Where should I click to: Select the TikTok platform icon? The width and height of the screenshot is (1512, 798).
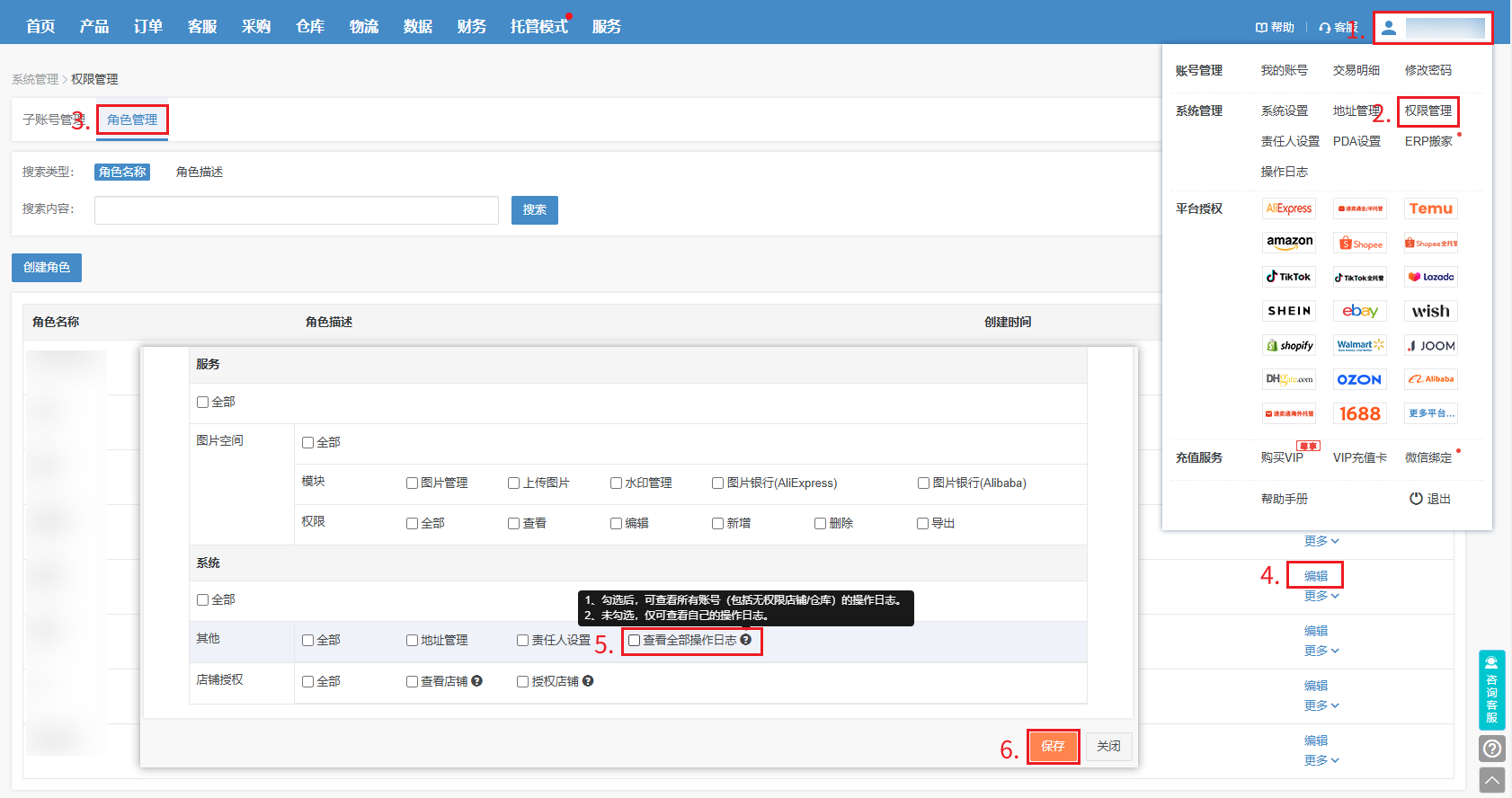[x=1289, y=277]
